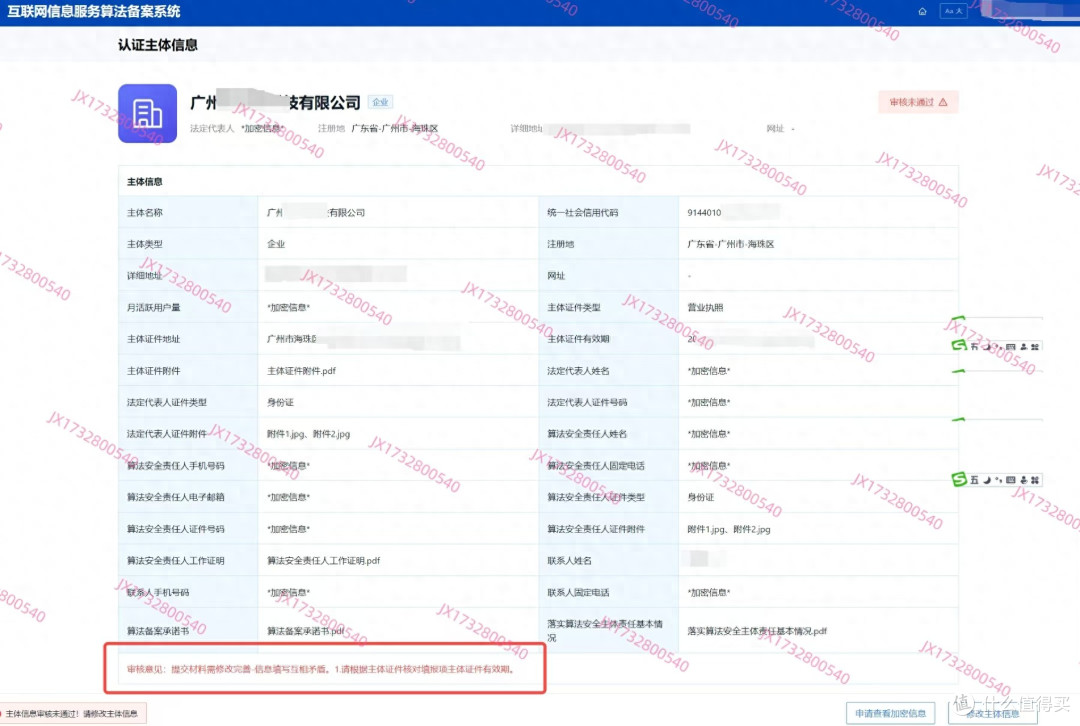Click the 审核未通过 status badge
This screenshot has width=1080, height=726.
point(918,102)
